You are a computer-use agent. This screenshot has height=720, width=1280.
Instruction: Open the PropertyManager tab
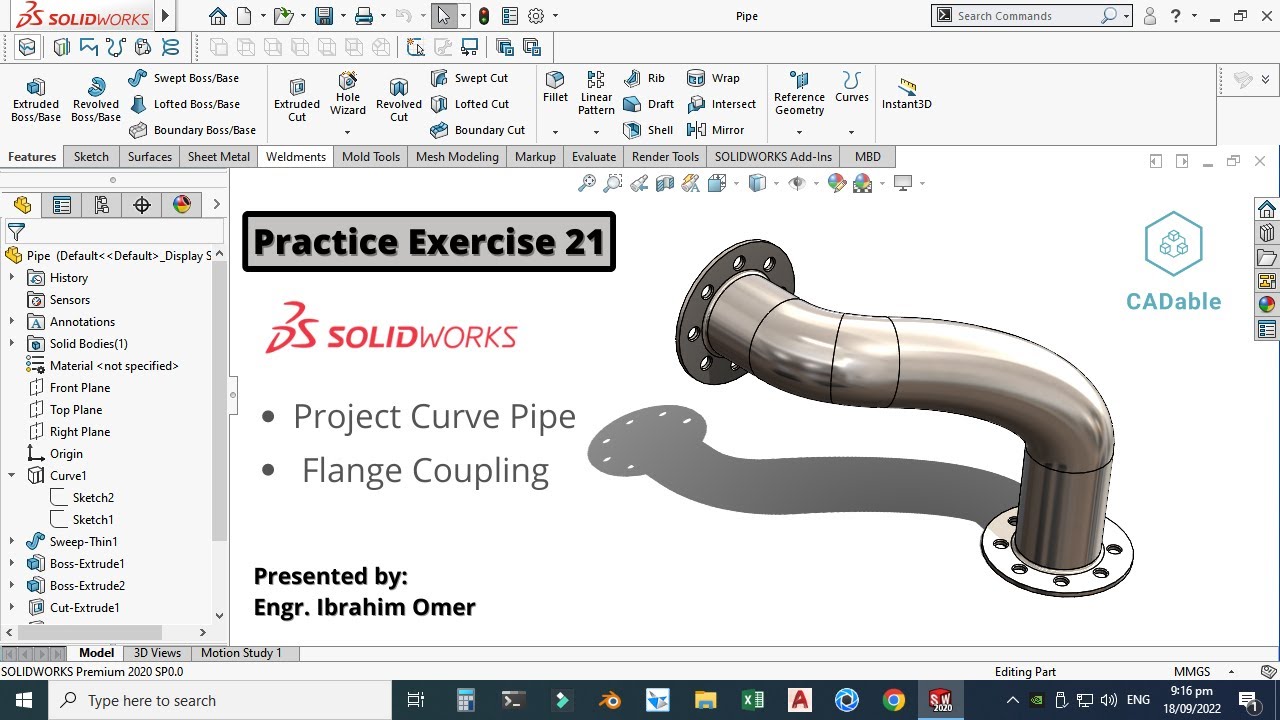(x=62, y=205)
